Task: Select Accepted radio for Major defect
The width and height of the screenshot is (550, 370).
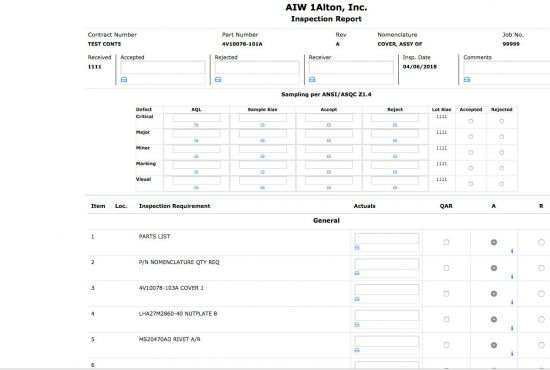Action: [471, 137]
